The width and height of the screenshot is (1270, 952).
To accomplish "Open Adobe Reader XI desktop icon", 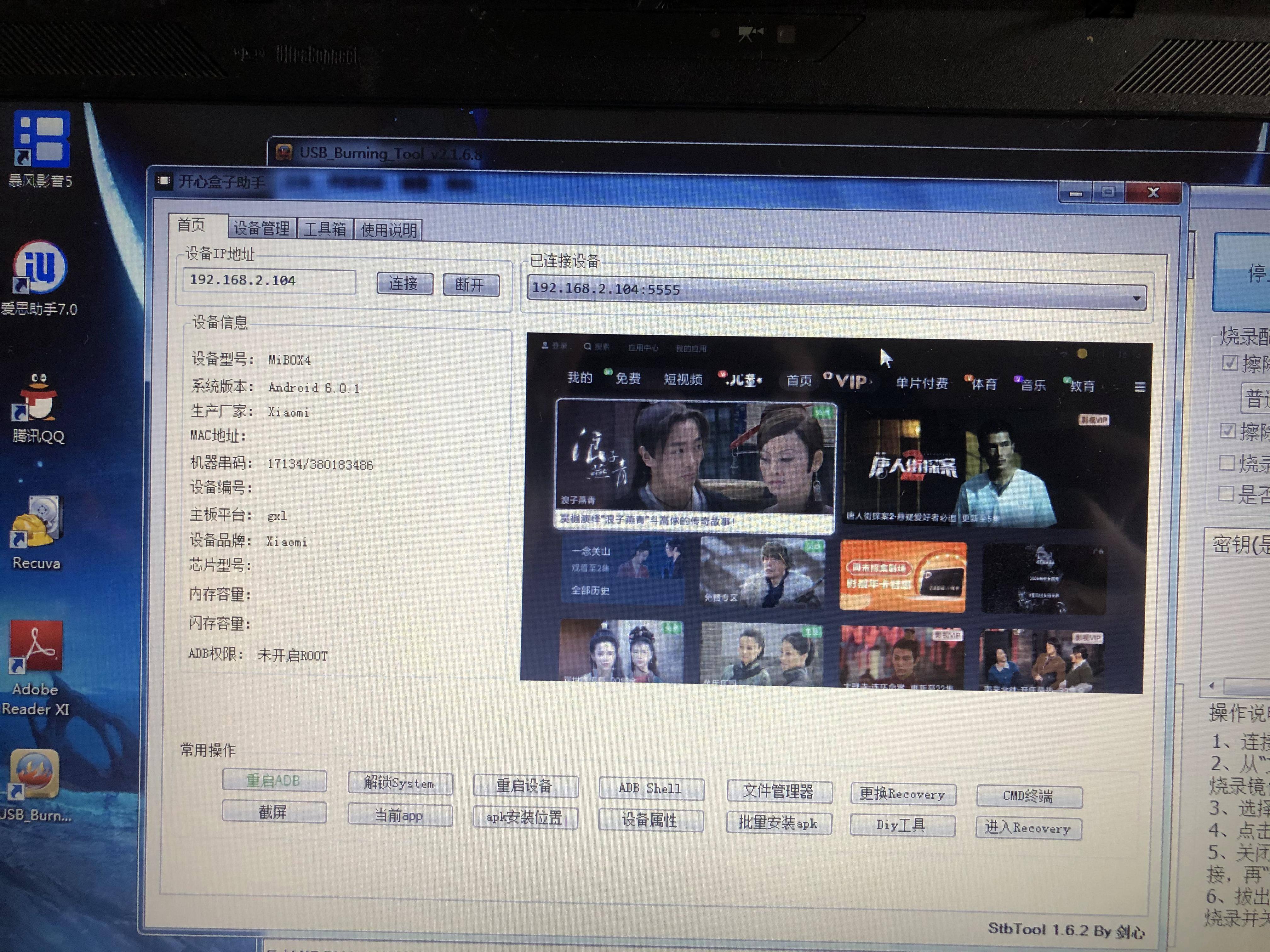I will point(36,669).
